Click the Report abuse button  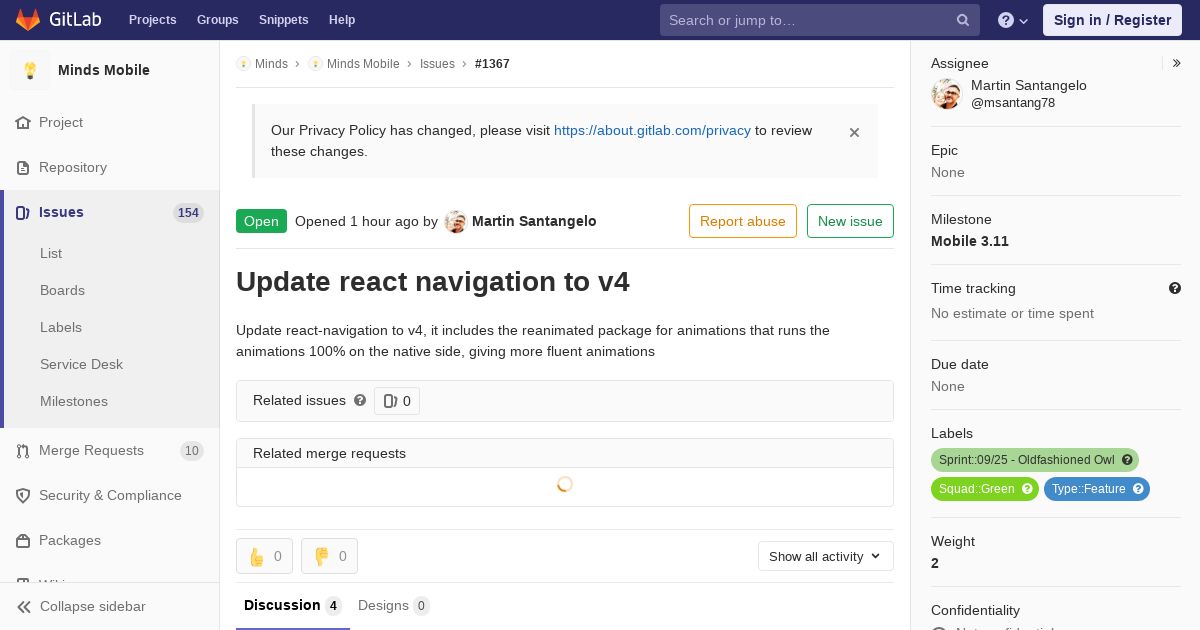[x=743, y=221]
